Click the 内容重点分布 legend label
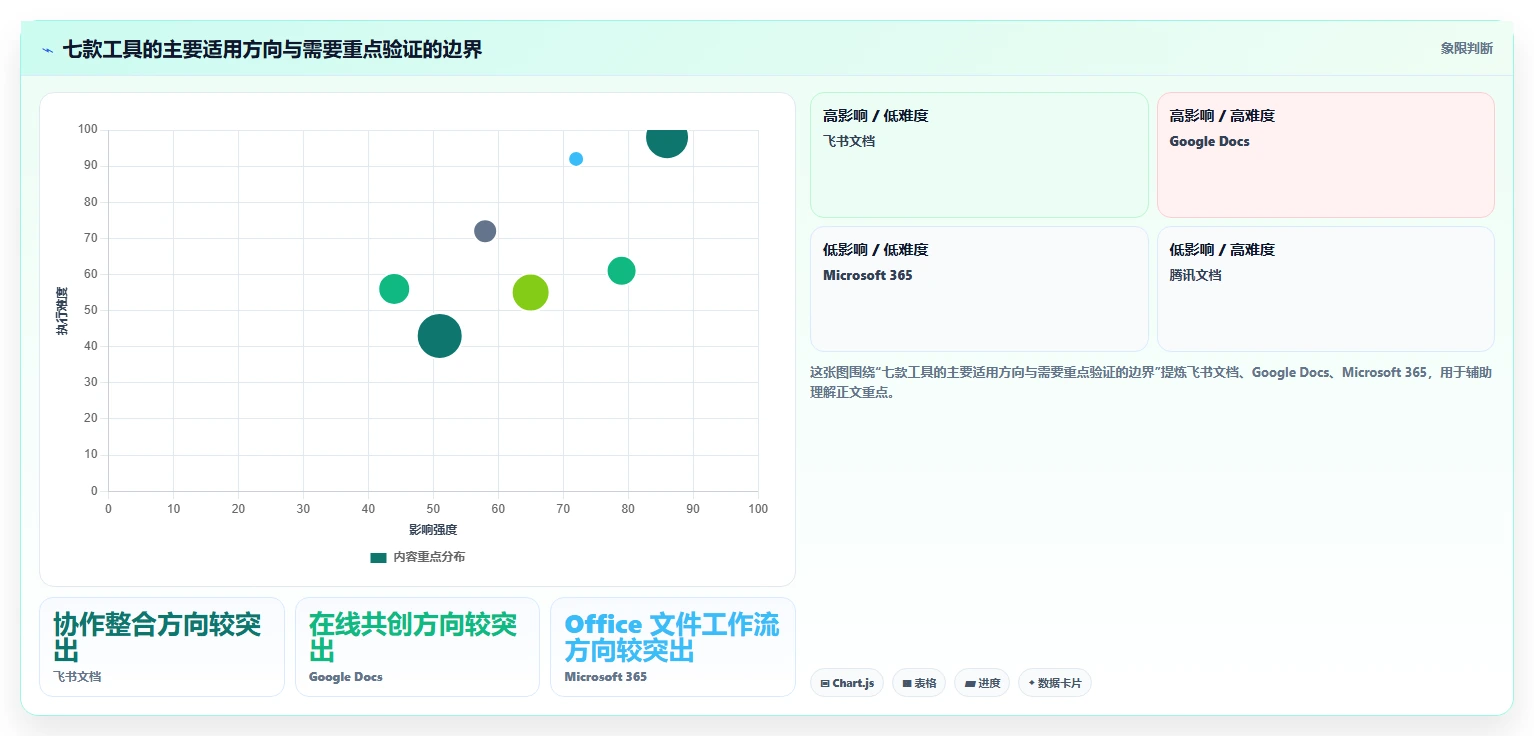 428,557
